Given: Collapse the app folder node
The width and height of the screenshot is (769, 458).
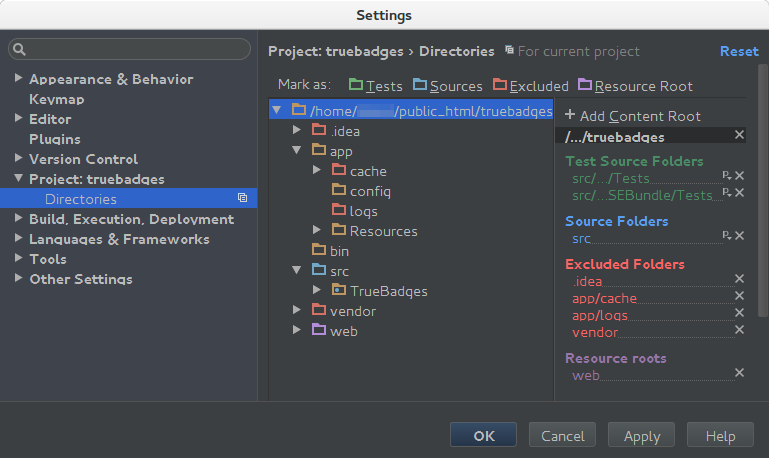Looking at the screenshot, I should pyautogui.click(x=297, y=151).
